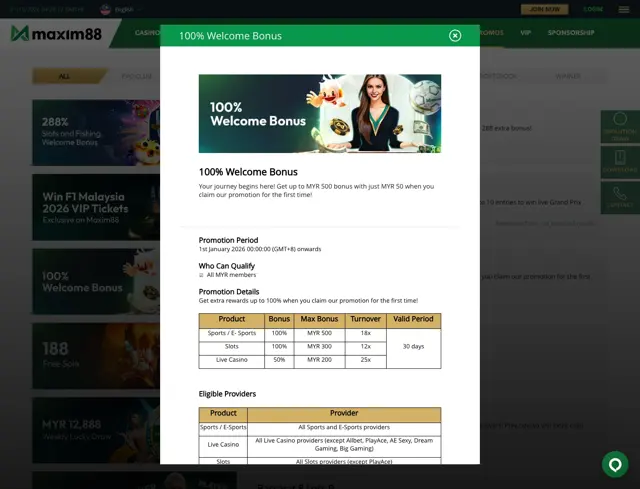640x489 pixels.
Task: Click the '12x' turnover cell
Action: (365, 347)
